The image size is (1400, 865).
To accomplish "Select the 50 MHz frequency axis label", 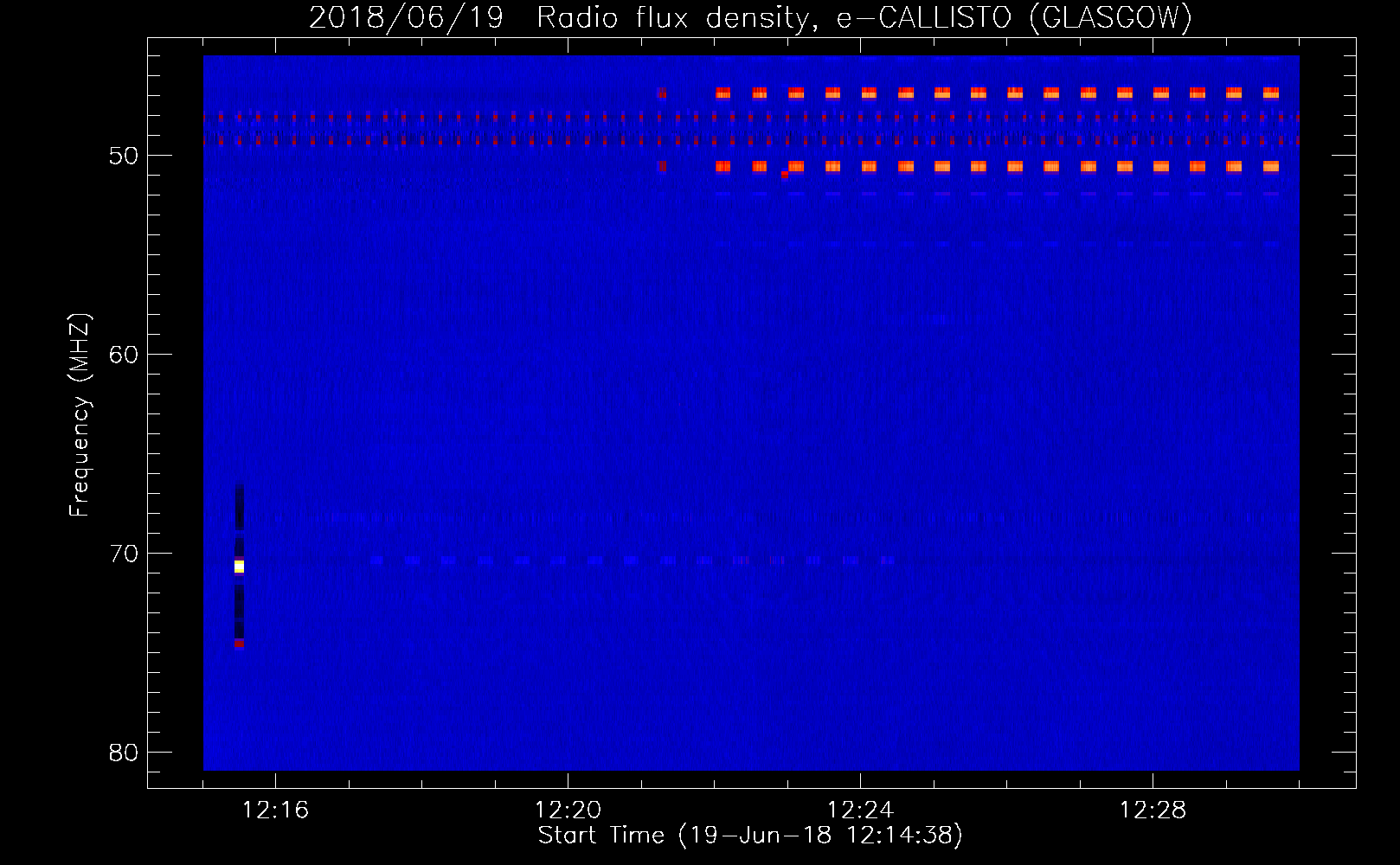I will click(x=124, y=156).
